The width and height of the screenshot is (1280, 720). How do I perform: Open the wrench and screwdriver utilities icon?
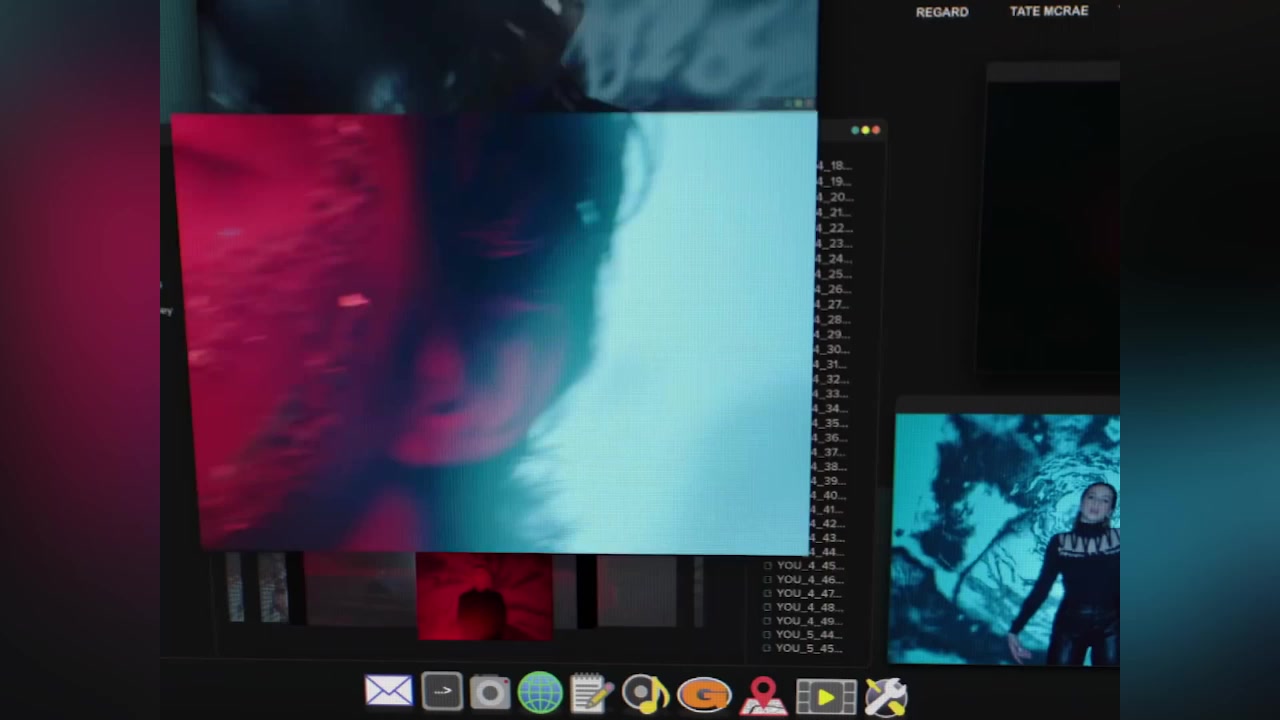(x=886, y=697)
